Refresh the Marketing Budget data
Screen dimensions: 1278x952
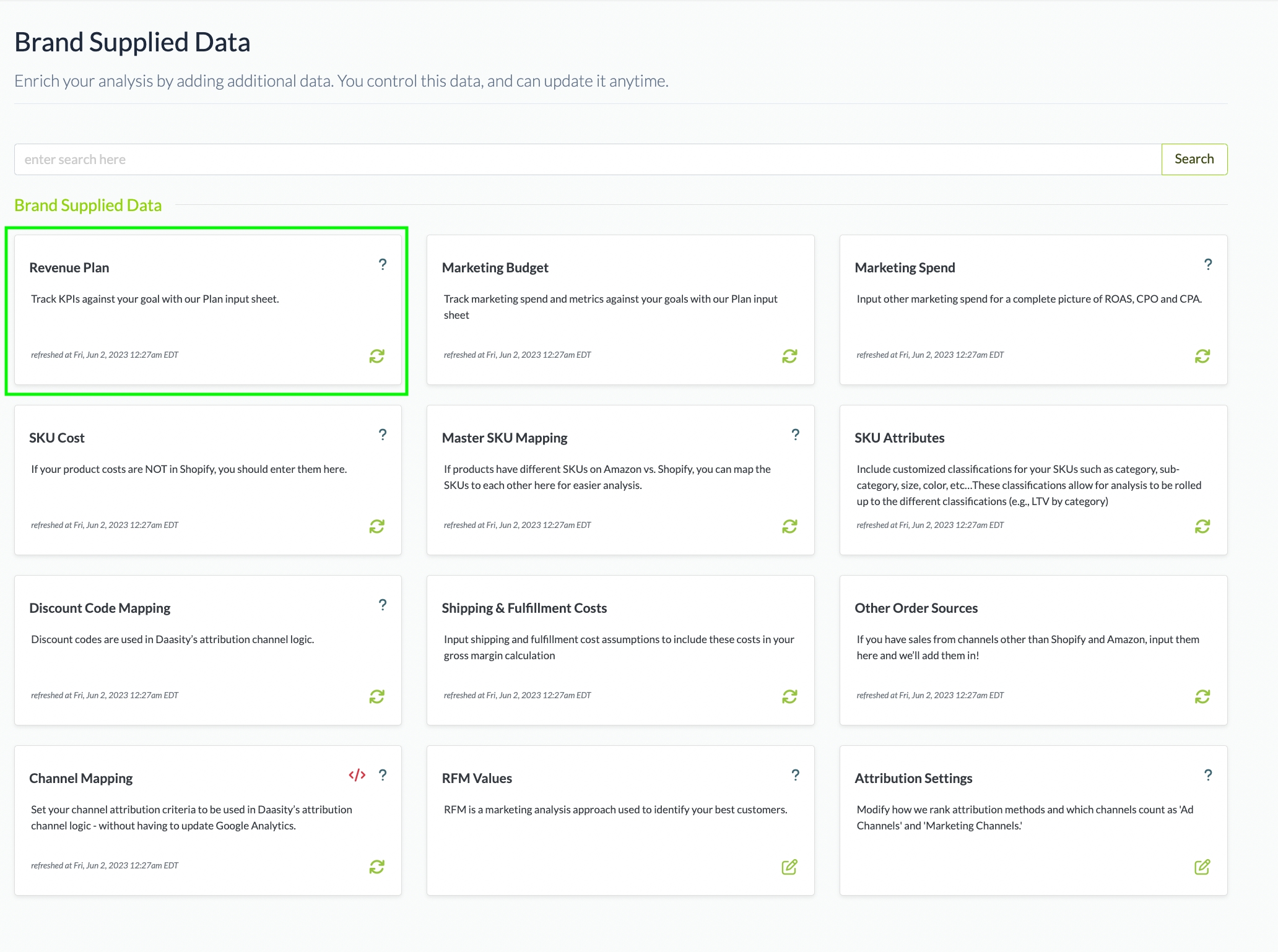pyautogui.click(x=789, y=356)
